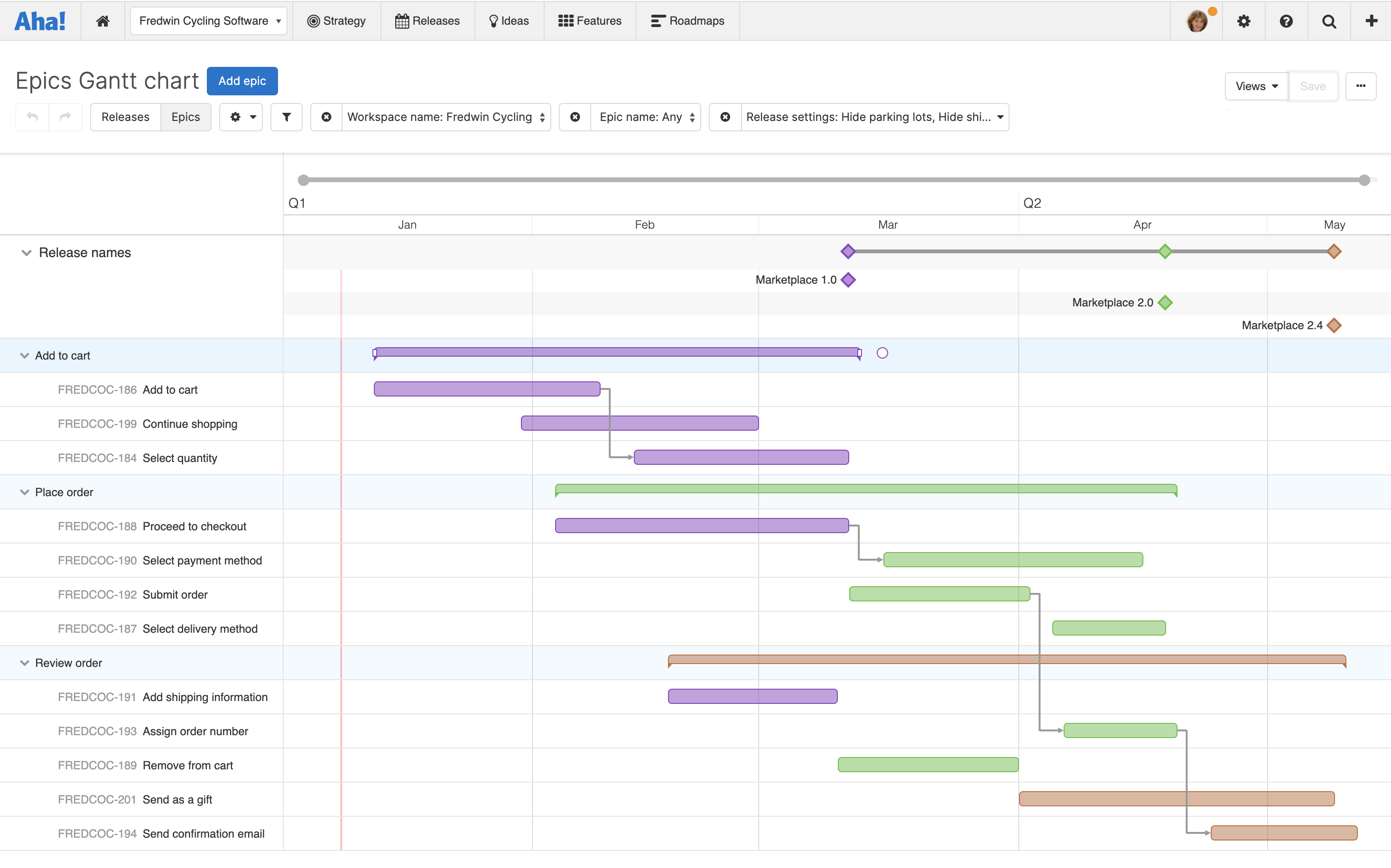
Task: Click the redo arrow icon
Action: point(65,117)
